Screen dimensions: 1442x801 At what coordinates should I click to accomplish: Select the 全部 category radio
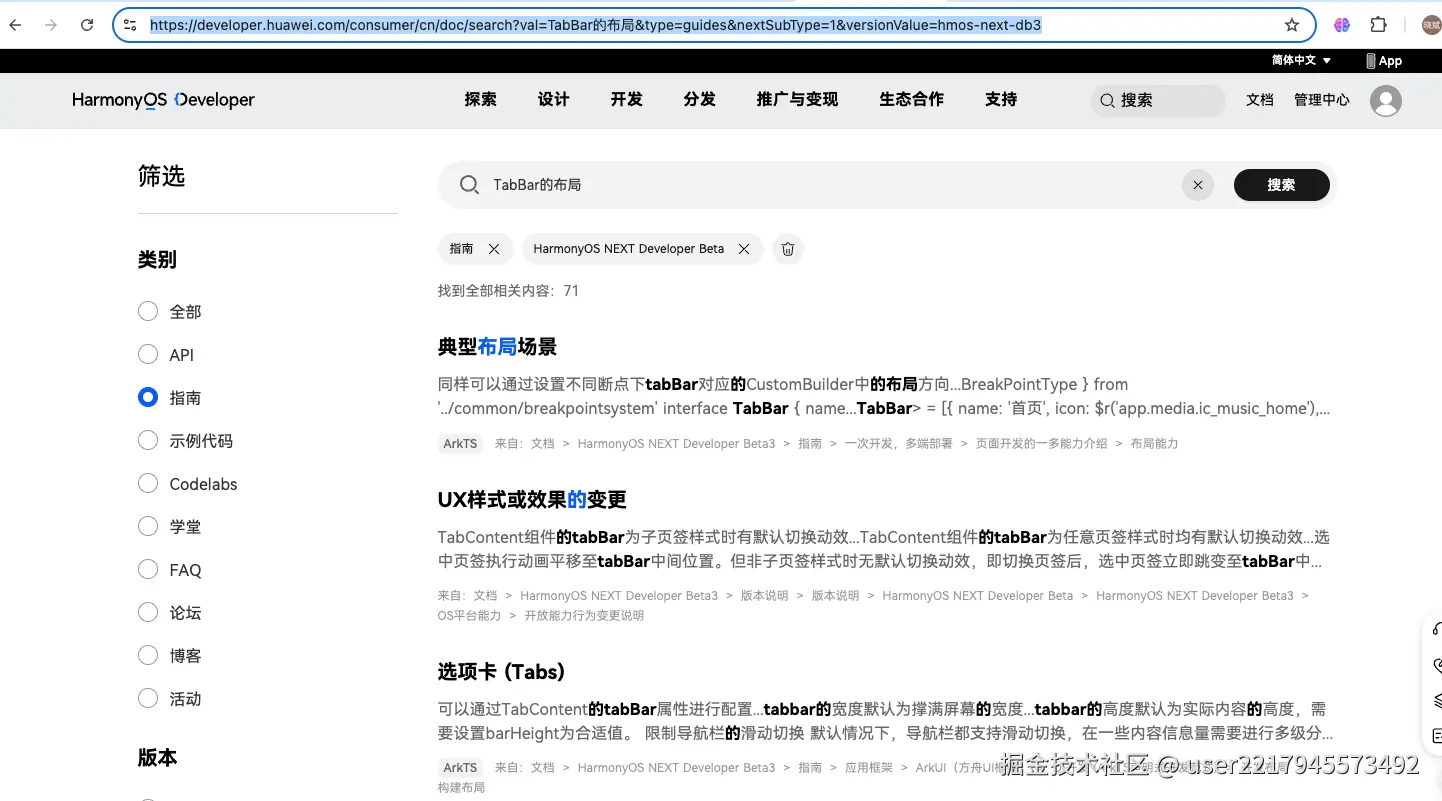(x=148, y=311)
